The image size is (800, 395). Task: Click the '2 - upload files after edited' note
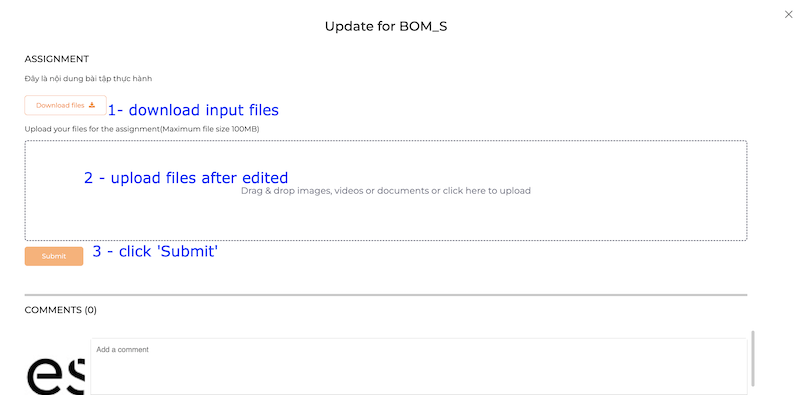[186, 178]
